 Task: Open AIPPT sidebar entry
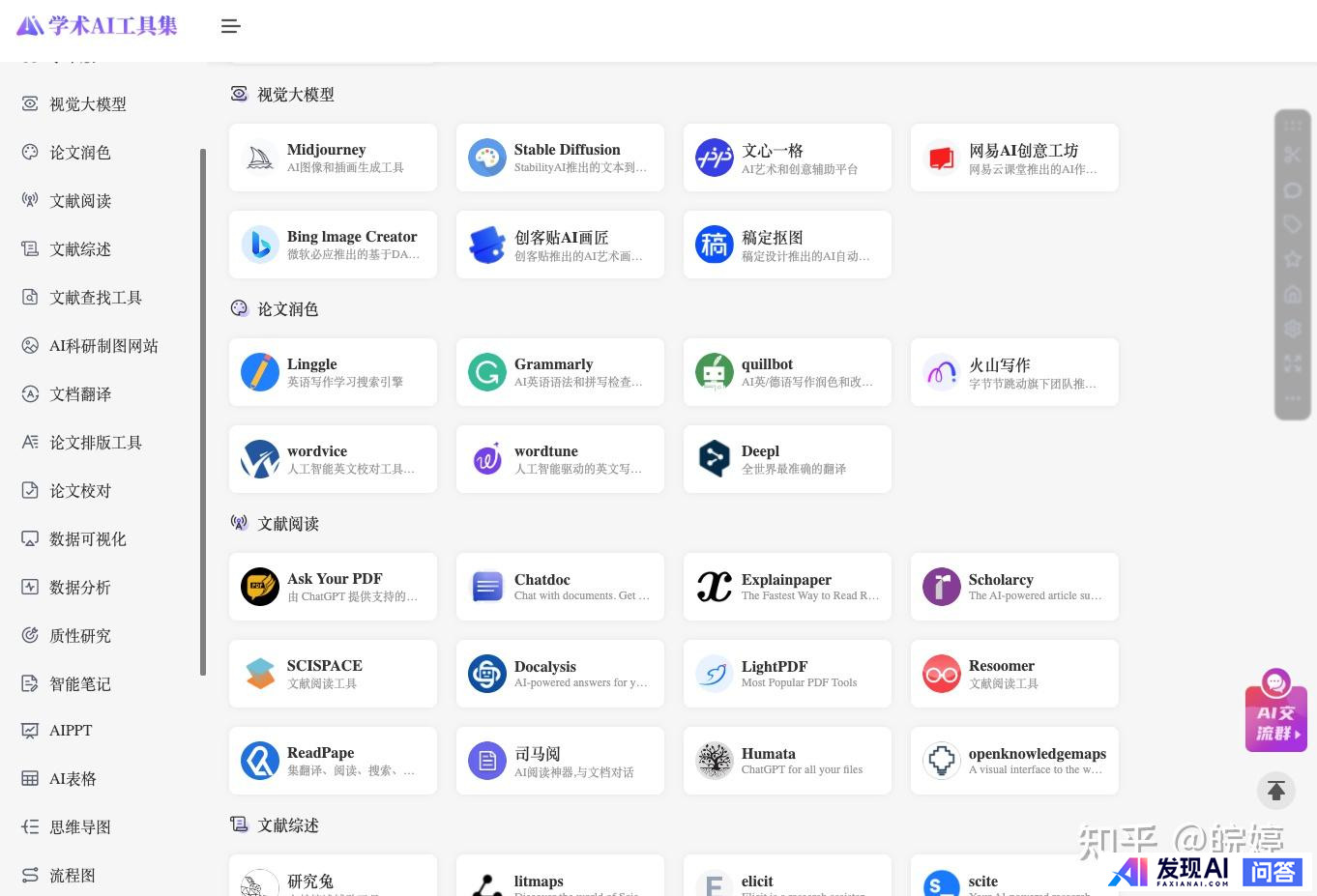click(x=71, y=731)
